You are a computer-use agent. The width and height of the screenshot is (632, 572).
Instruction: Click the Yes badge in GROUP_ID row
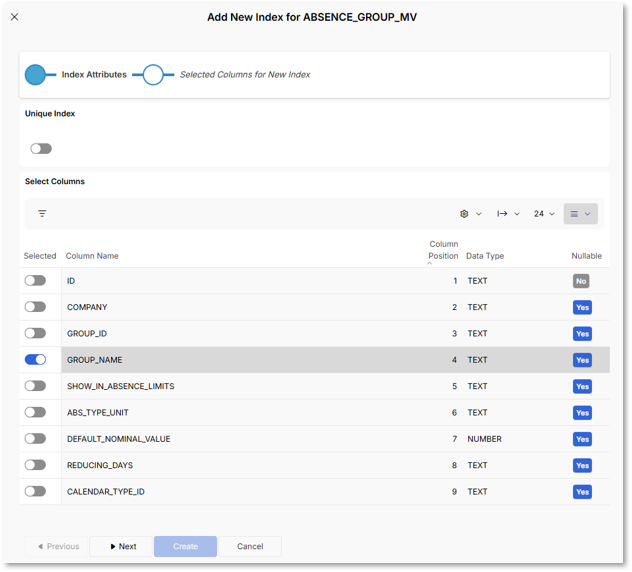tap(582, 334)
